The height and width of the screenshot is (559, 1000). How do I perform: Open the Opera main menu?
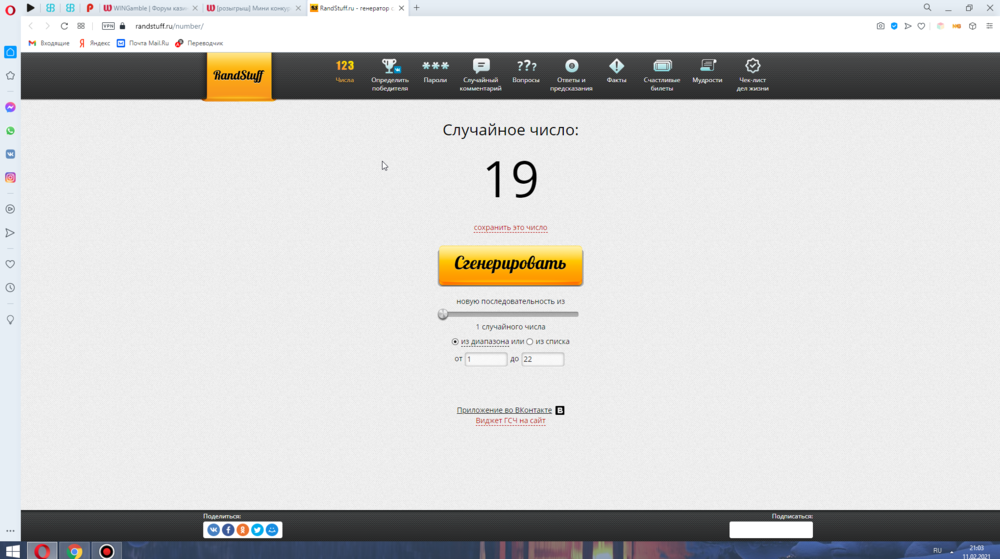pos(10,8)
